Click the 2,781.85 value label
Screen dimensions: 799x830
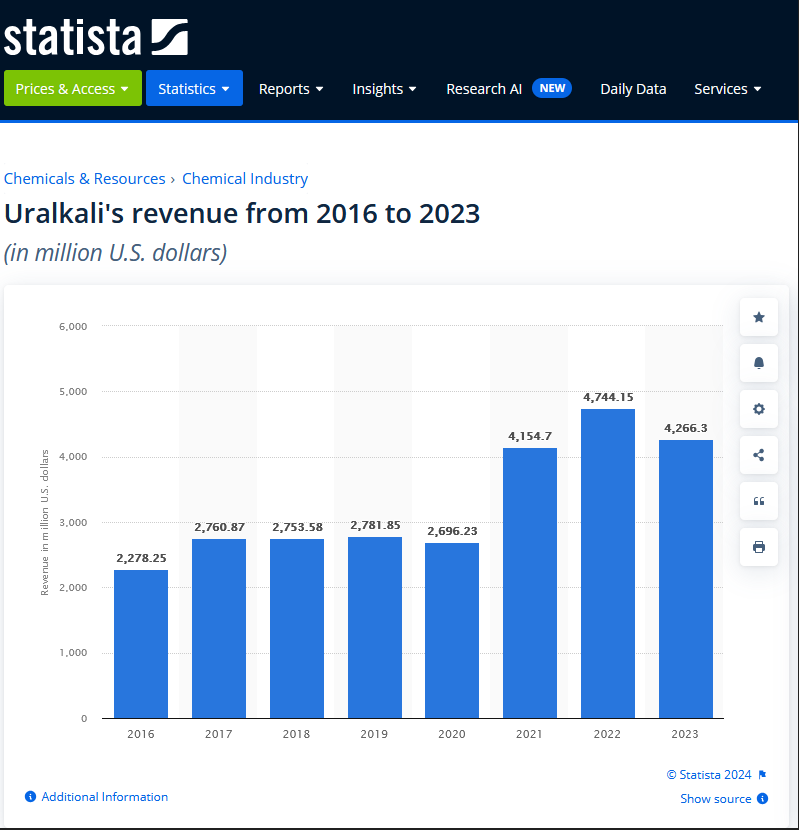tap(375, 525)
